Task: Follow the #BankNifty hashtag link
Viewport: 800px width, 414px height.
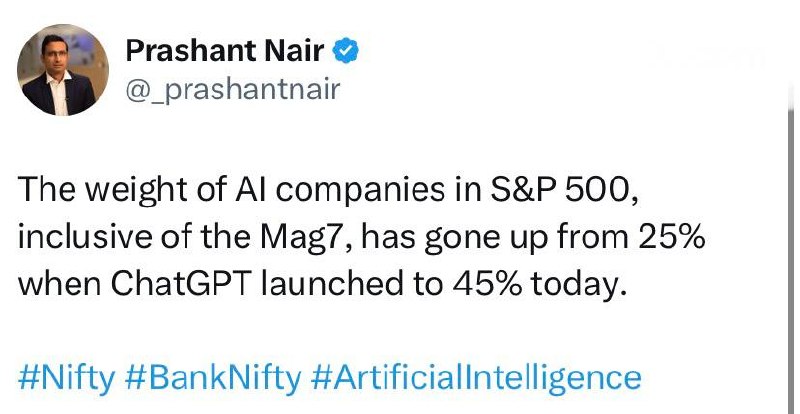Action: click(214, 378)
